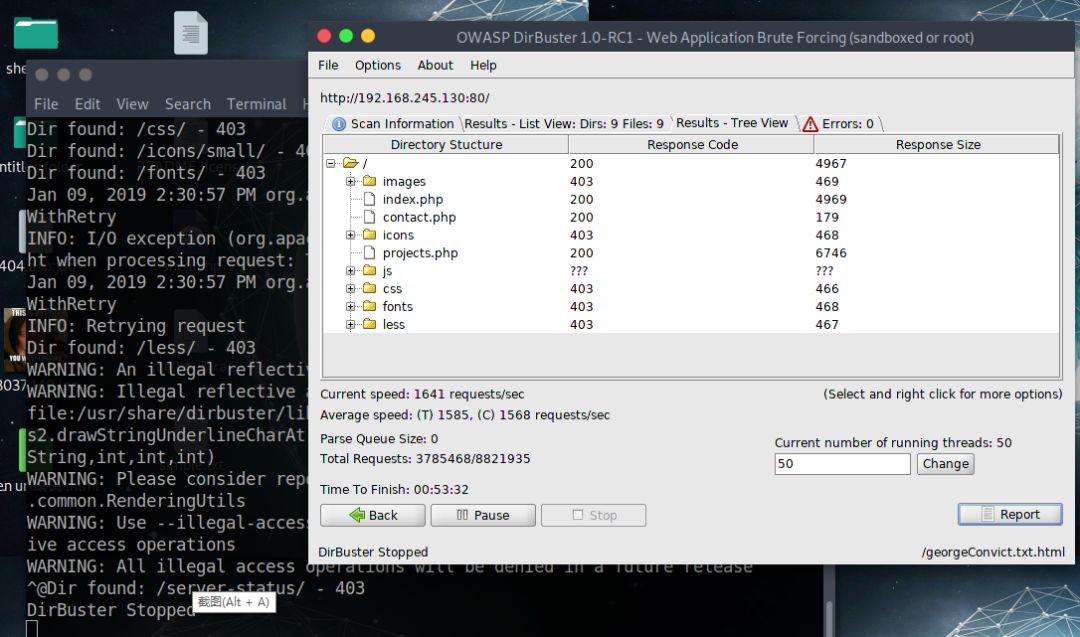Select the contact.php row
The height and width of the screenshot is (637, 1080).
click(691, 217)
